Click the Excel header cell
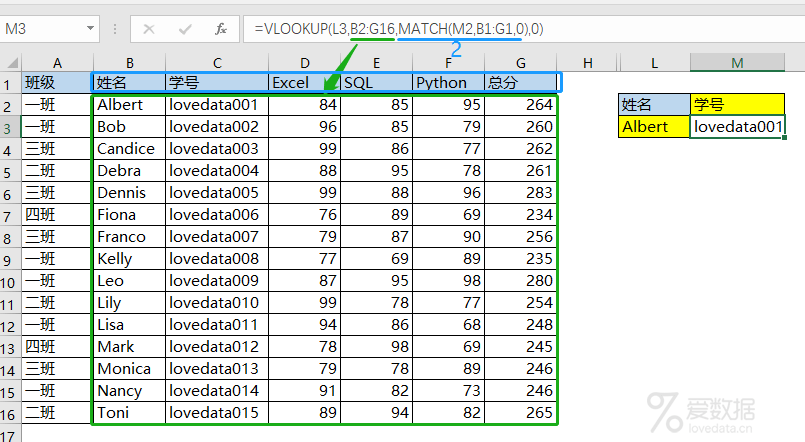This screenshot has height=442, width=805. (304, 83)
